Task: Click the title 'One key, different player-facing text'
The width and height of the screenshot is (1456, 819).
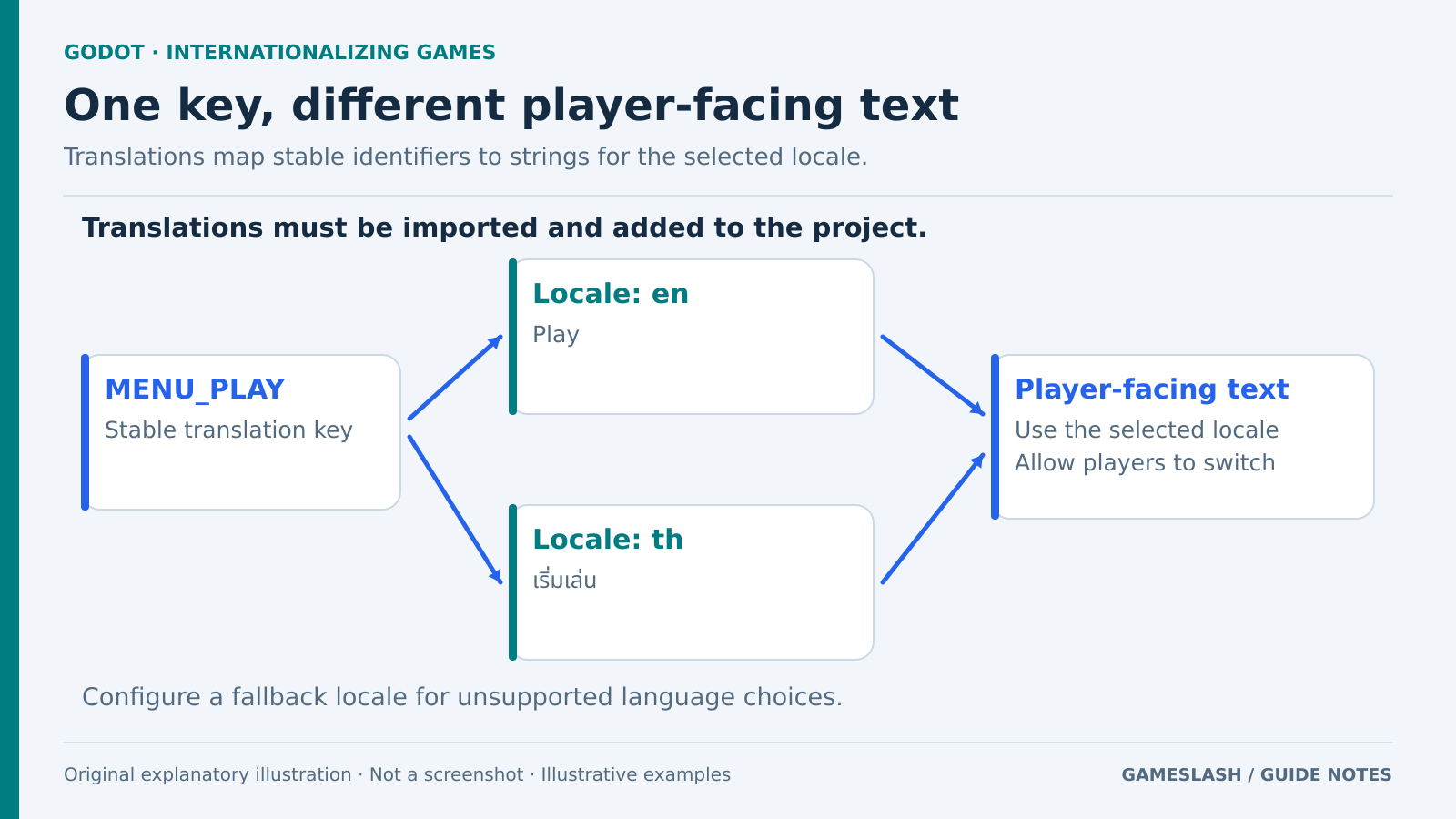Action: [511, 106]
